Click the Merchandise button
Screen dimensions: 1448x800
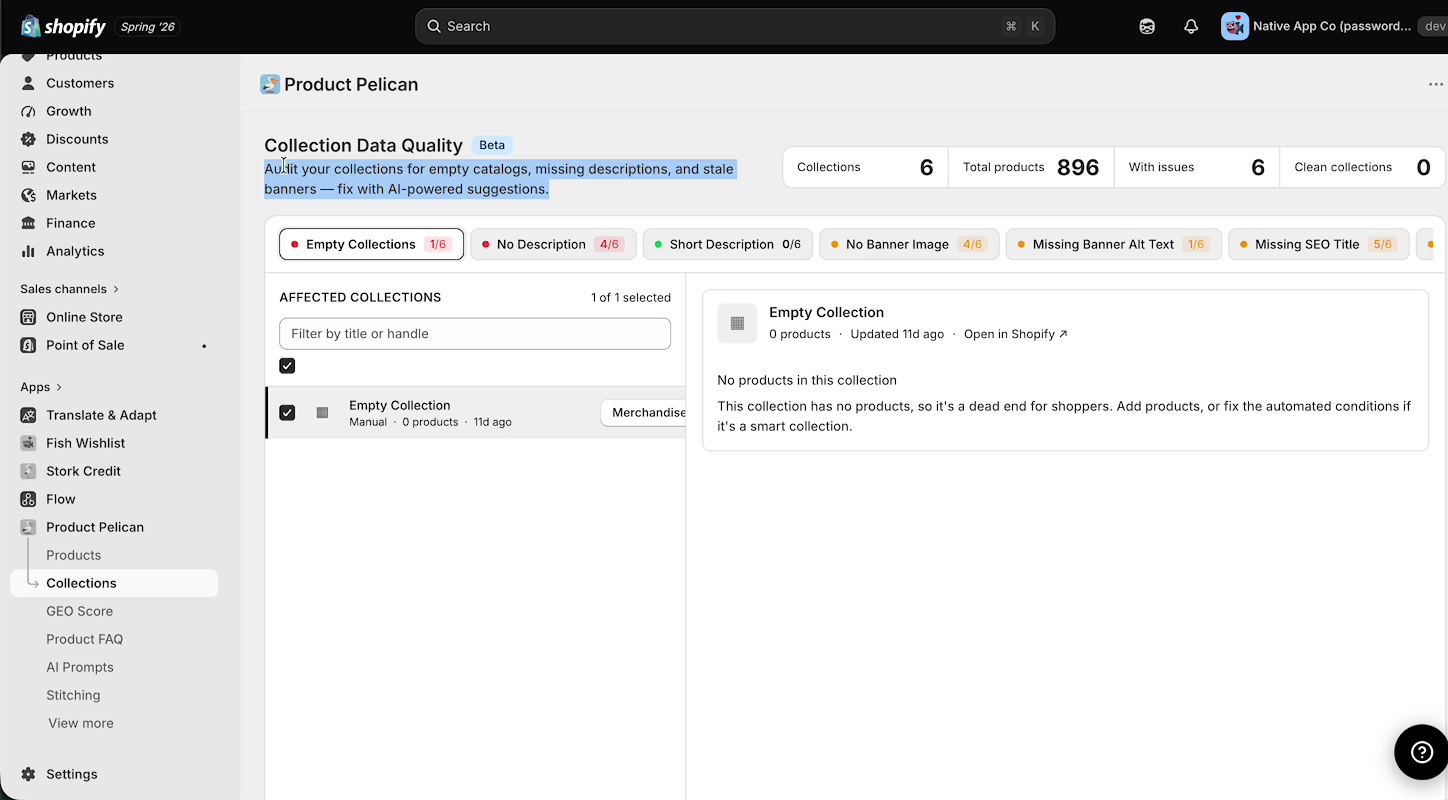coord(643,412)
